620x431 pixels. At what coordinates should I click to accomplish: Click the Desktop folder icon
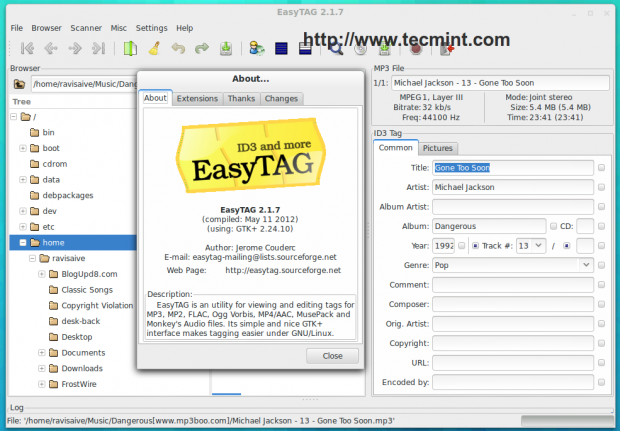point(53,337)
